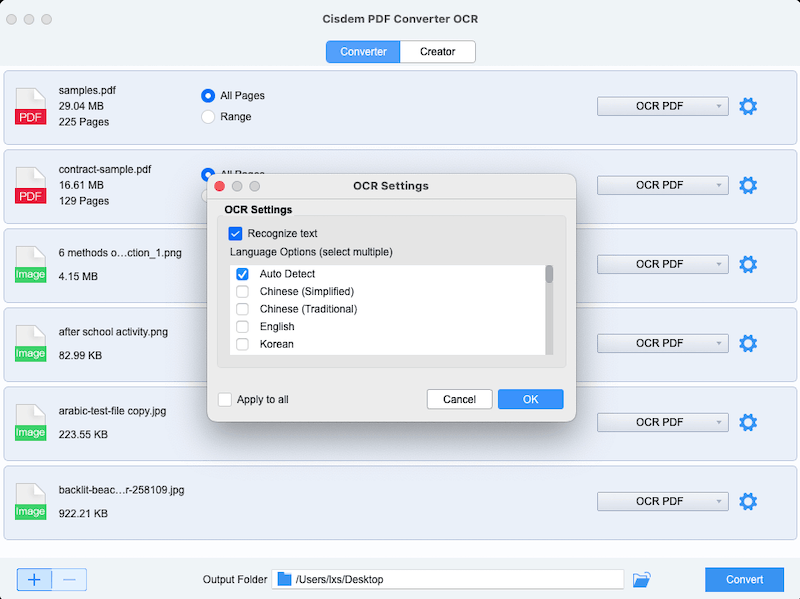Viewport: 800px width, 599px height.
Task: Click the Output Folder path field
Action: (448, 580)
